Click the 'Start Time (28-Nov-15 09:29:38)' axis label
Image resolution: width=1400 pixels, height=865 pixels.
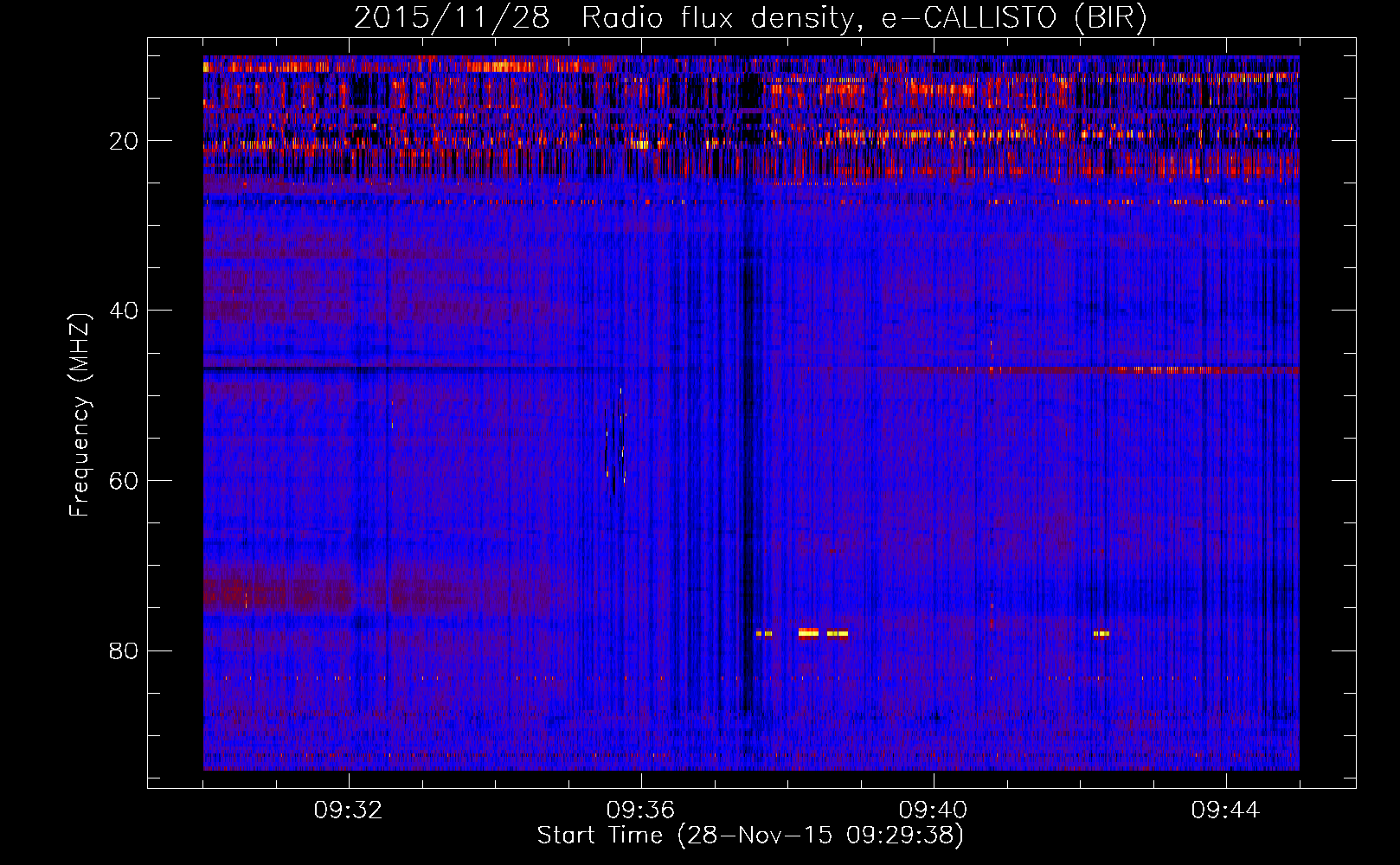750,836
